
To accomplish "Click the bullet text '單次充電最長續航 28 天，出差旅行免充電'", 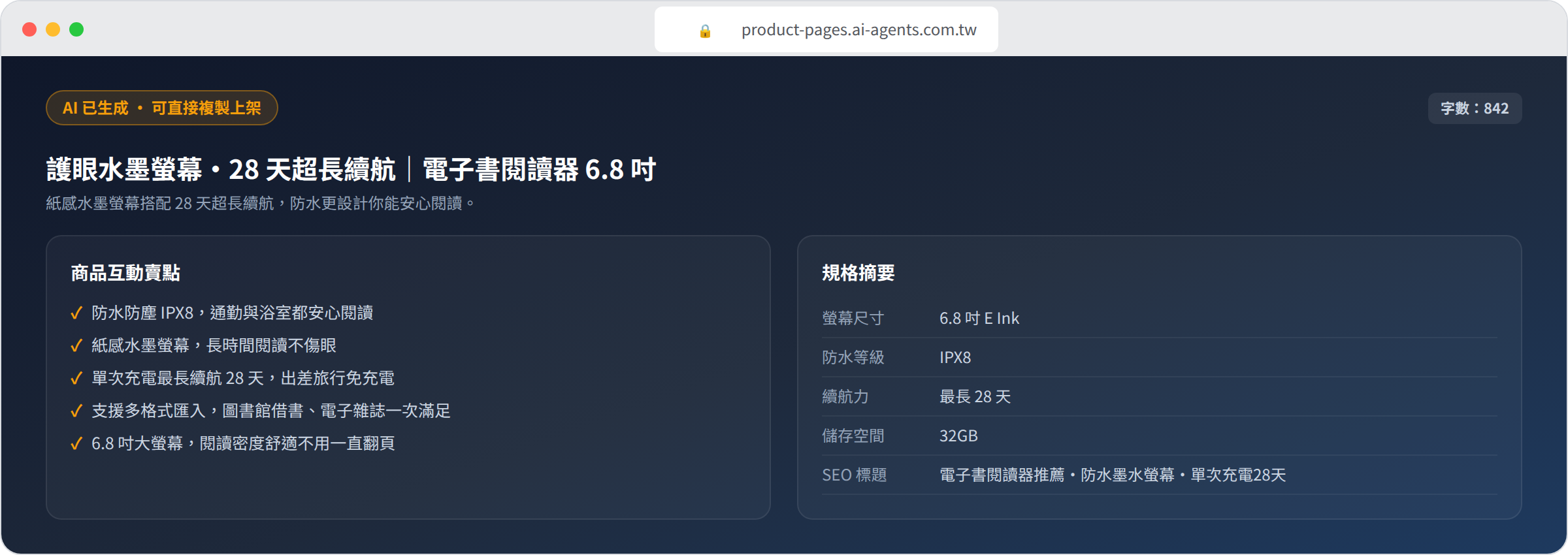I will coord(243,379).
